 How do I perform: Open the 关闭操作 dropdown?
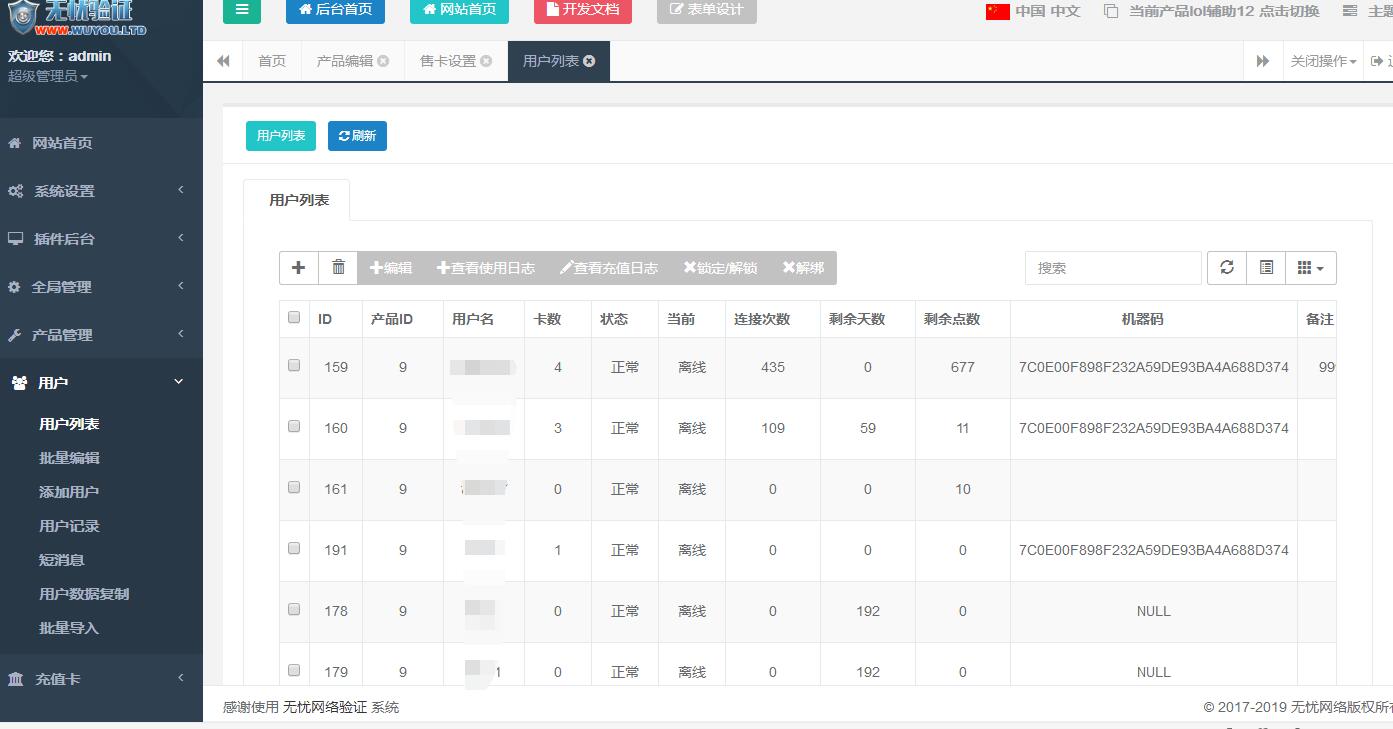(x=1323, y=61)
